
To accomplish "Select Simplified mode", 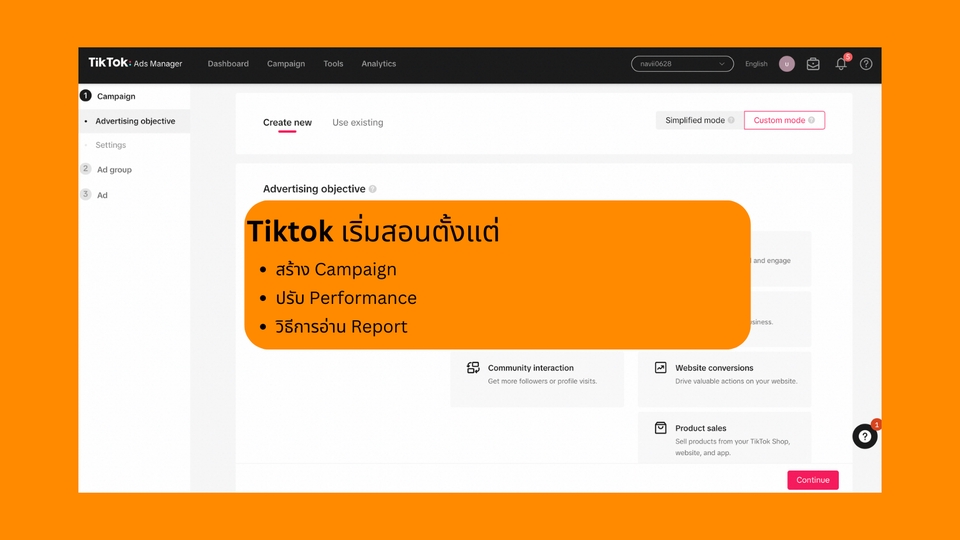I will pos(699,120).
